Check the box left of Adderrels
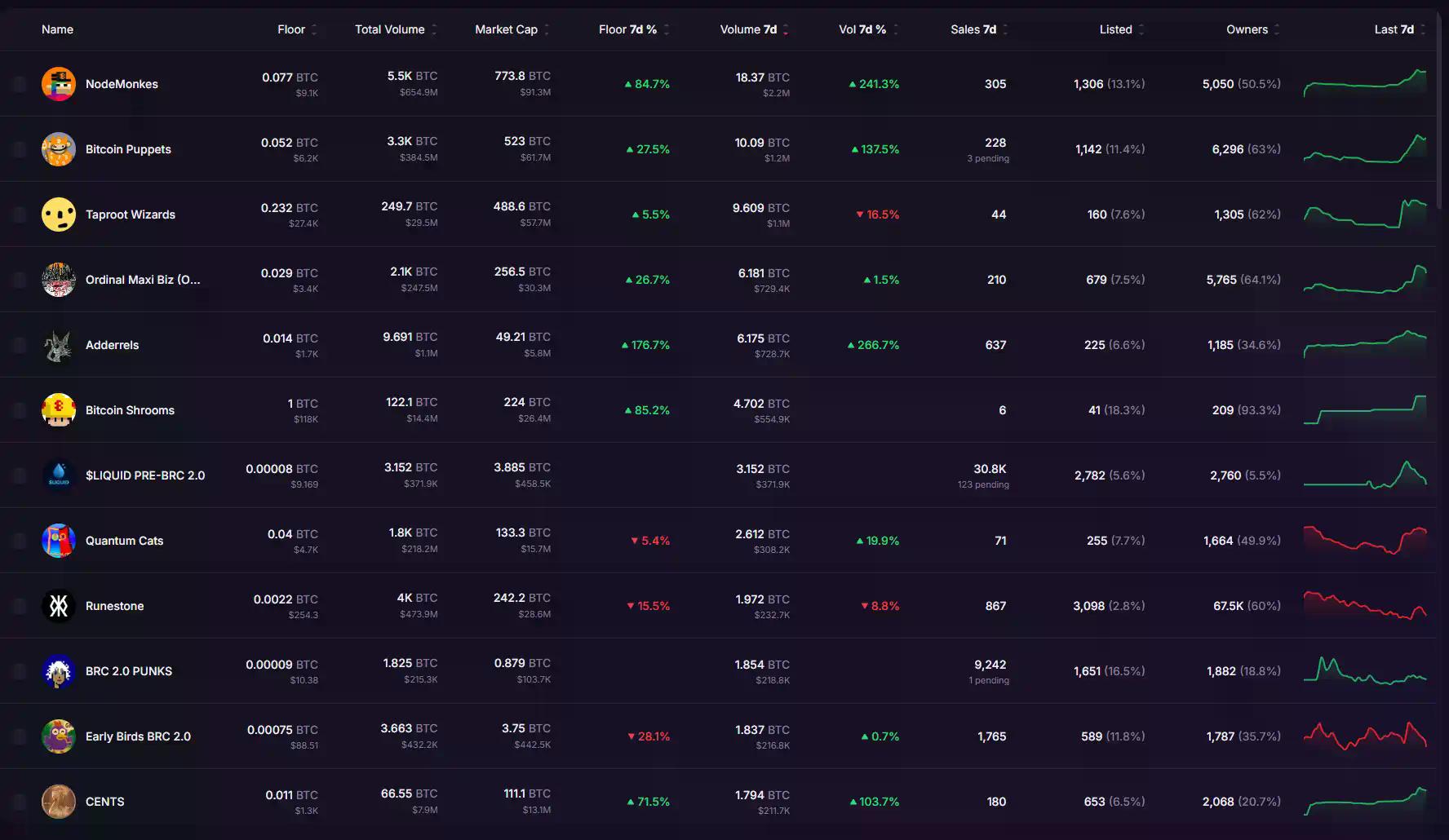The image size is (1449, 840). point(19,345)
